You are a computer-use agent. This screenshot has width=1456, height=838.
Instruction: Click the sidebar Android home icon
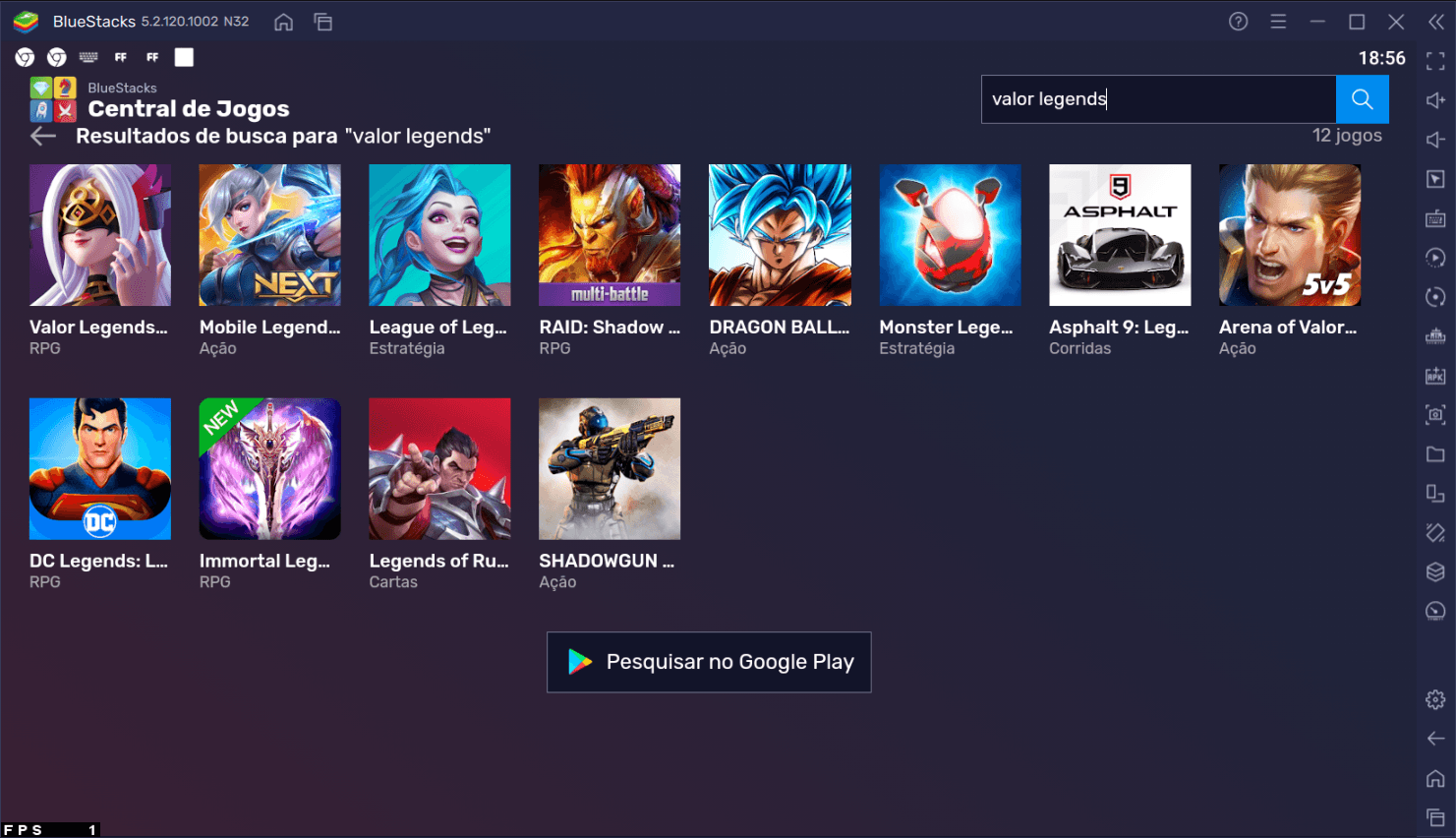tap(1435, 779)
